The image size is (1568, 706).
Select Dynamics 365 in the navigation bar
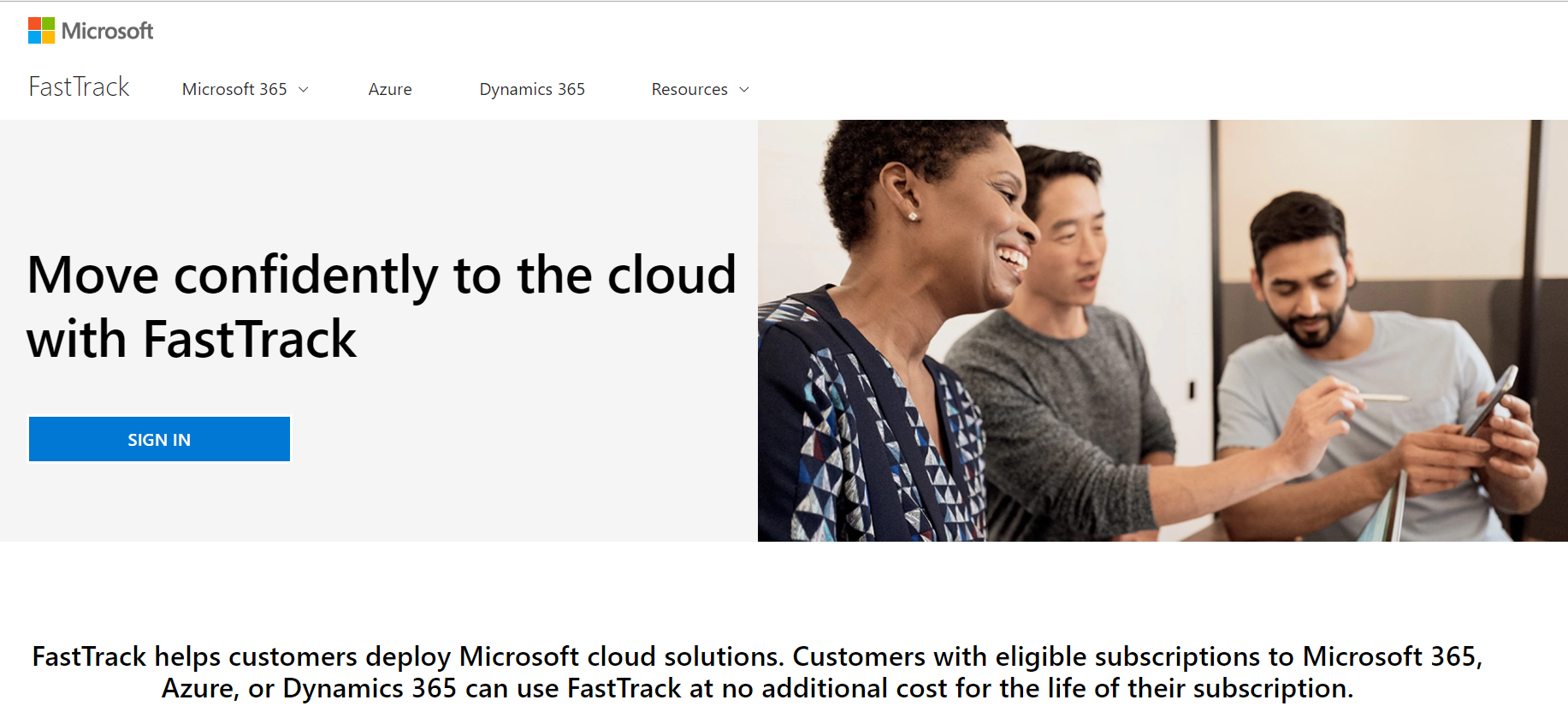tap(532, 89)
